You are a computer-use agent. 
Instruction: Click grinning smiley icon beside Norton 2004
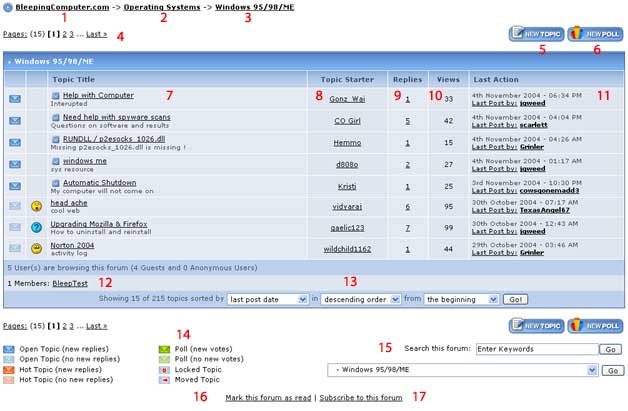[x=36, y=248]
